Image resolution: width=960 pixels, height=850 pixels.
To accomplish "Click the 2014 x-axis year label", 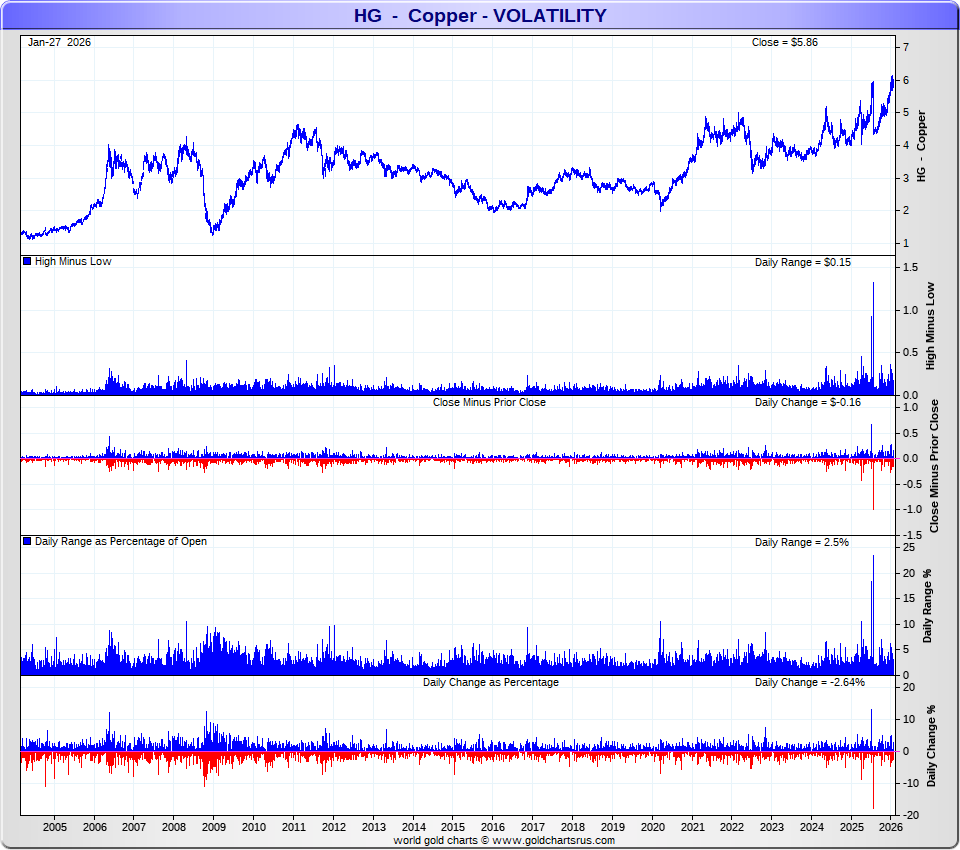I will (x=413, y=827).
